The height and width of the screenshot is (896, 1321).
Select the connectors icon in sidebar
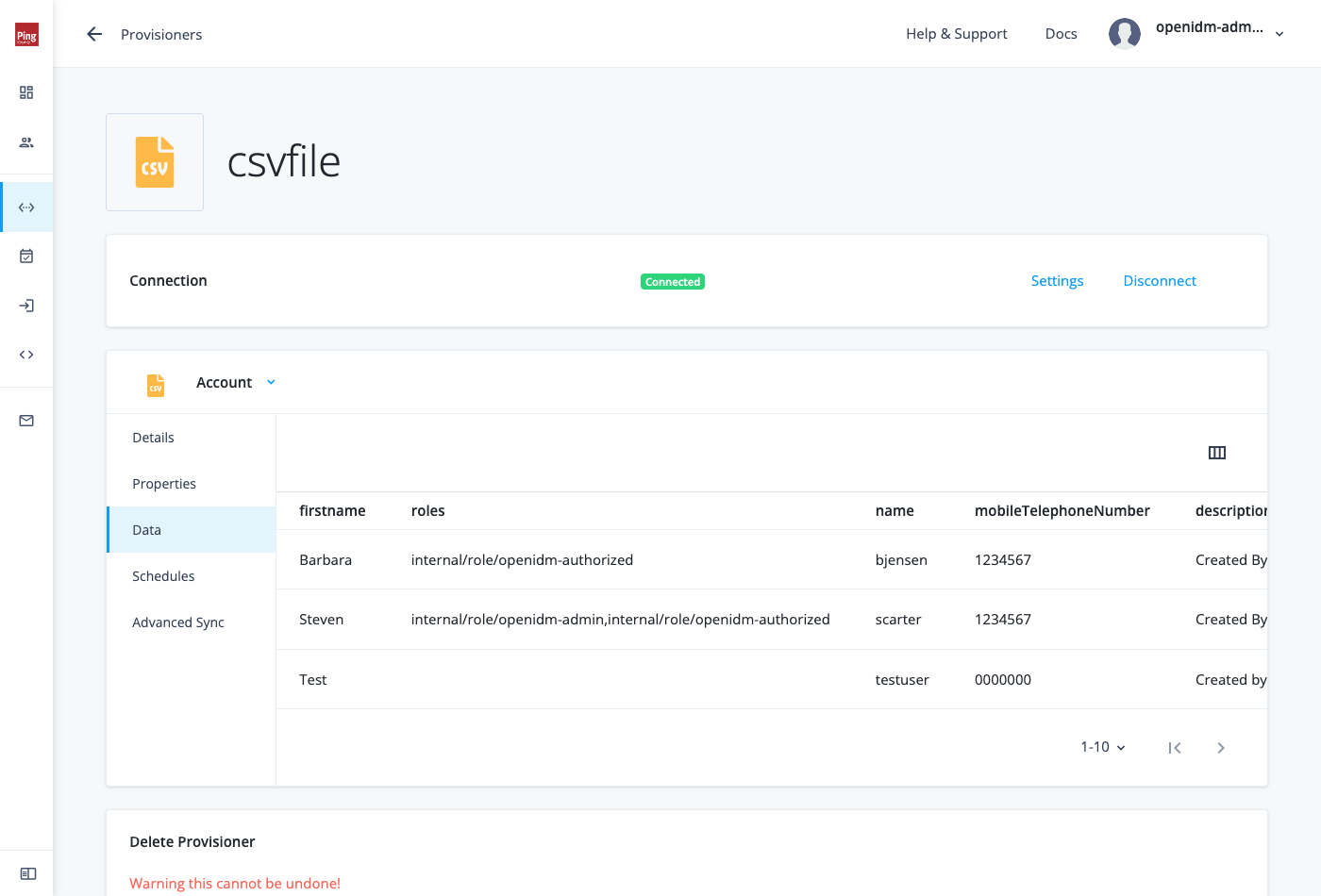coord(26,207)
